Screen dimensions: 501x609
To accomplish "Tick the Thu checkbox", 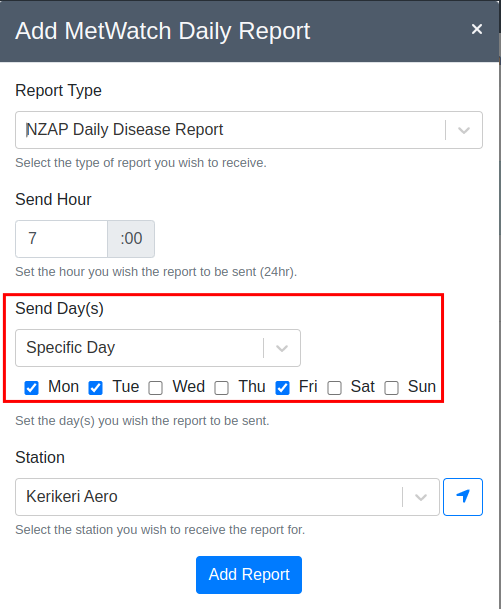I will [x=222, y=388].
